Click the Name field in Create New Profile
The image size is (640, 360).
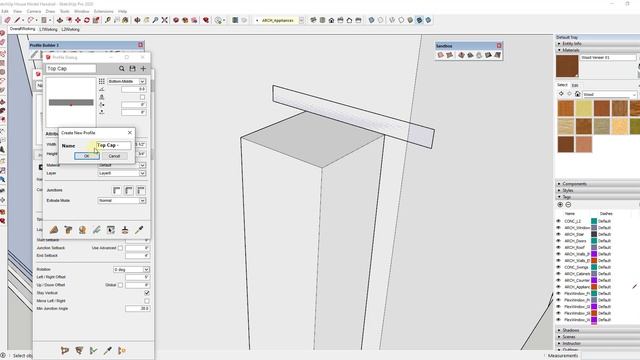113,145
